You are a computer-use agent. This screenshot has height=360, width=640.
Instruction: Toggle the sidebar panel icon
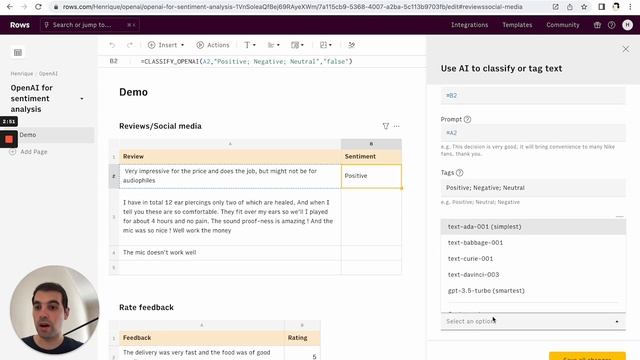(18, 52)
